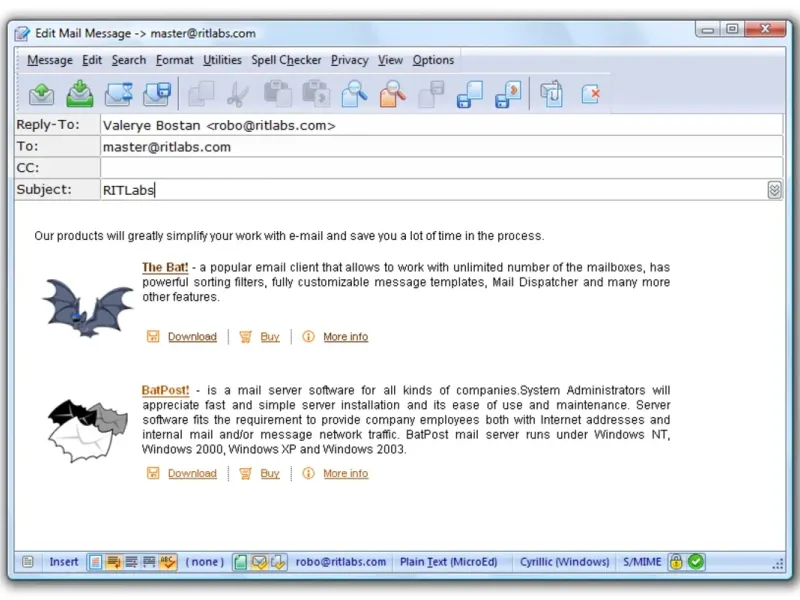Save message to Outbox green tray icon
Viewport: 800px width, 600px height.
point(80,94)
